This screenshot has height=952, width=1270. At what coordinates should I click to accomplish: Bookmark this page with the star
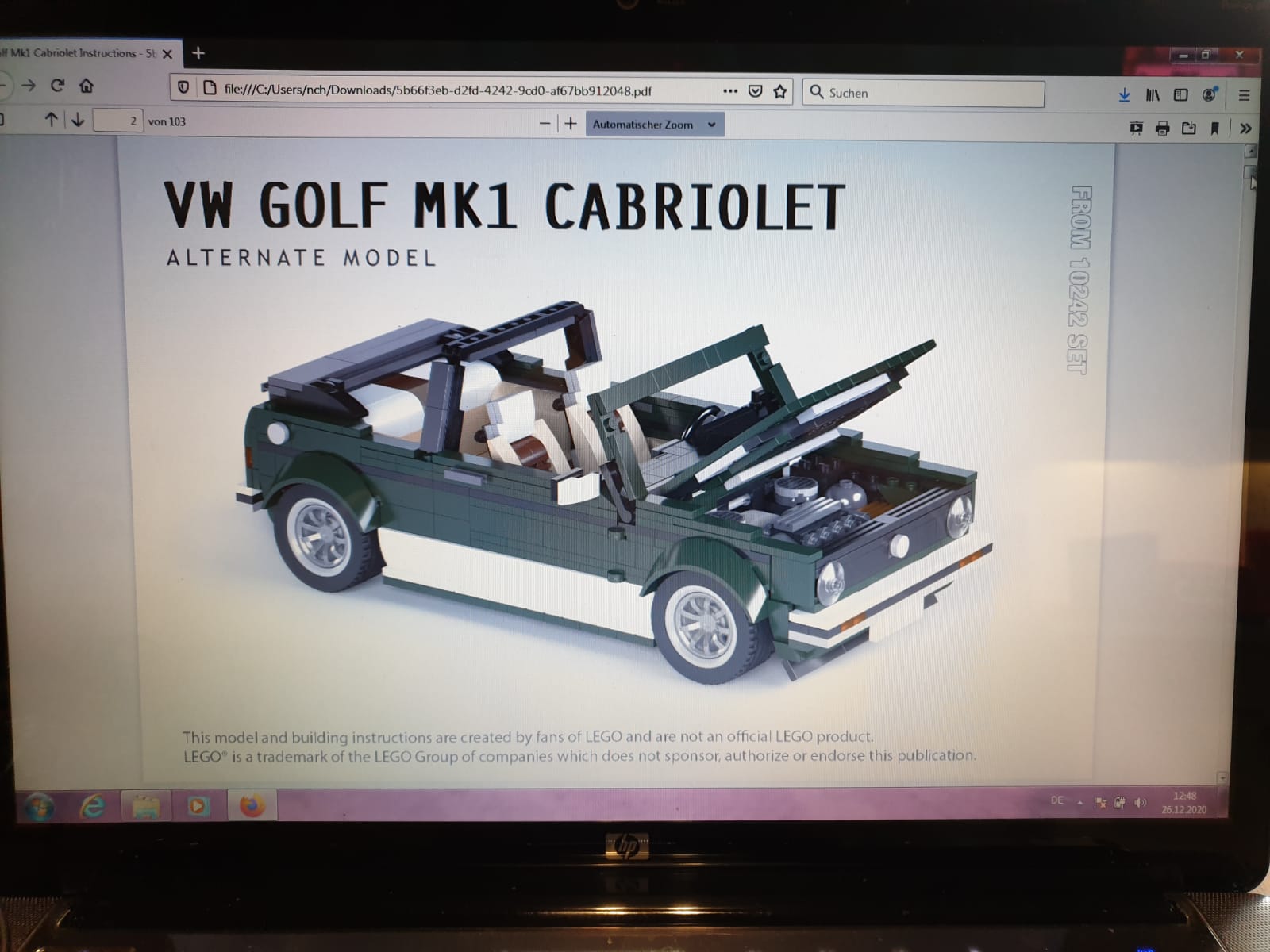[780, 91]
